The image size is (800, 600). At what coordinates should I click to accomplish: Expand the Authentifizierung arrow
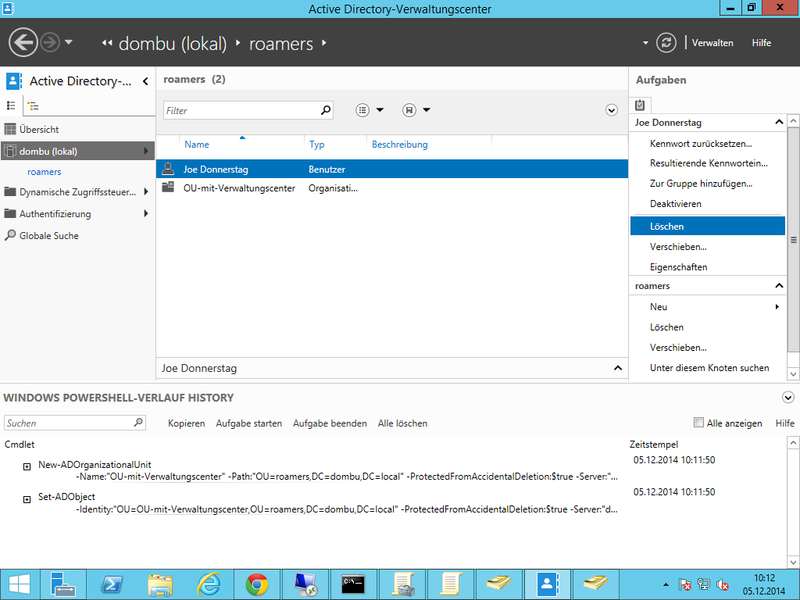tap(146, 214)
